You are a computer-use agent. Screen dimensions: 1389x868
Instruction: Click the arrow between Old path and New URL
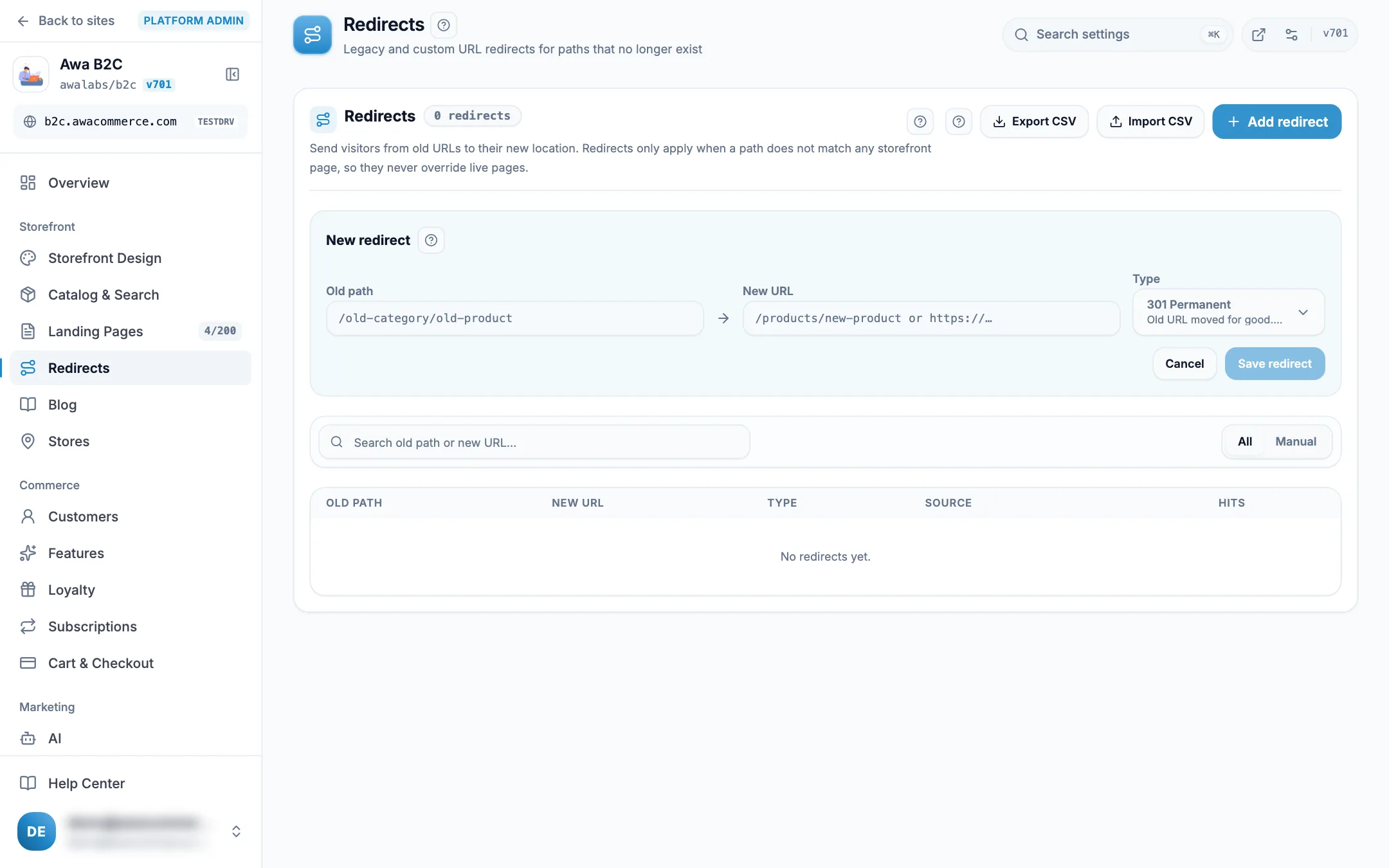click(x=723, y=318)
